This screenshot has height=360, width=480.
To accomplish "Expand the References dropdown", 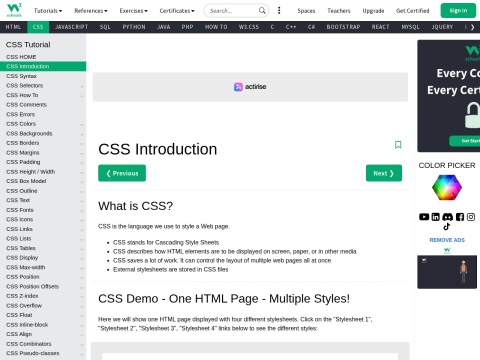I will (x=91, y=11).
